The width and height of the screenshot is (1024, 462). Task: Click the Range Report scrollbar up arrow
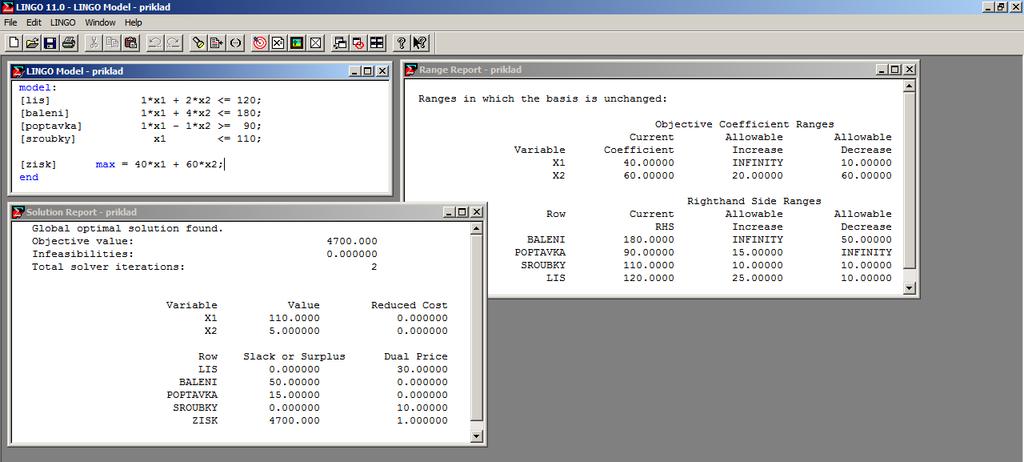[908, 86]
